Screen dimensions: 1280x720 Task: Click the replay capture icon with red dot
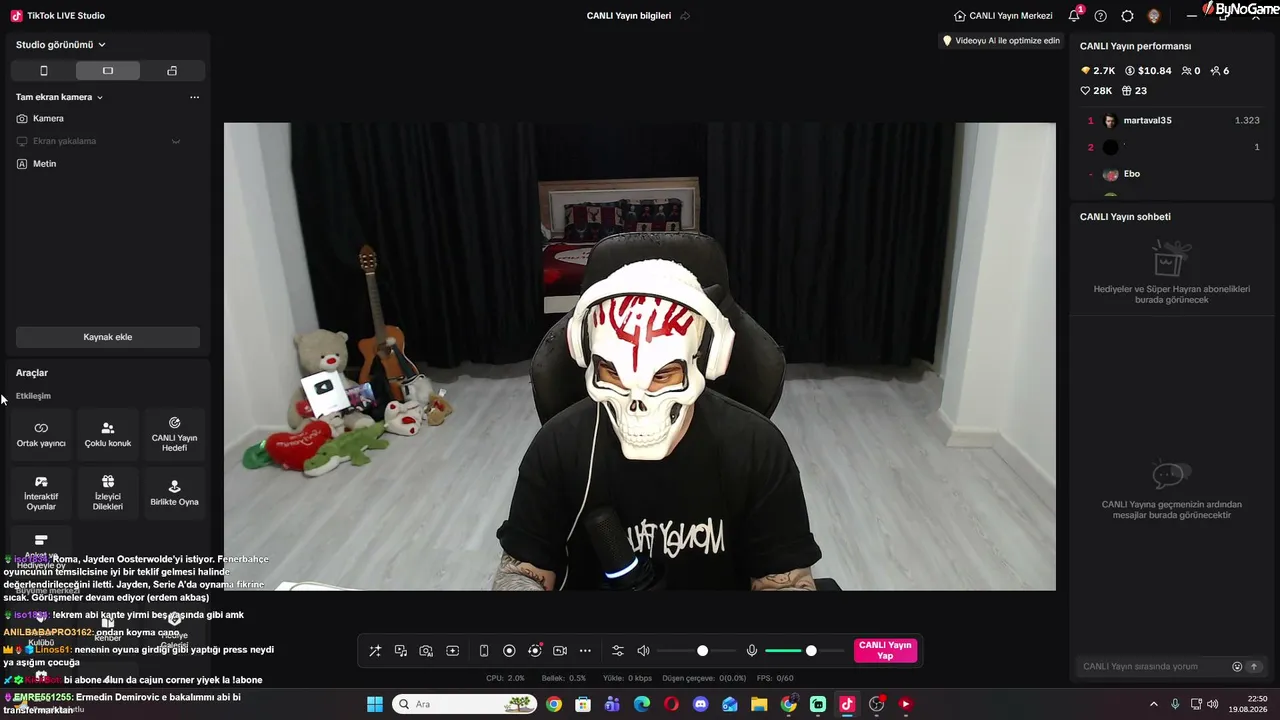(535, 651)
